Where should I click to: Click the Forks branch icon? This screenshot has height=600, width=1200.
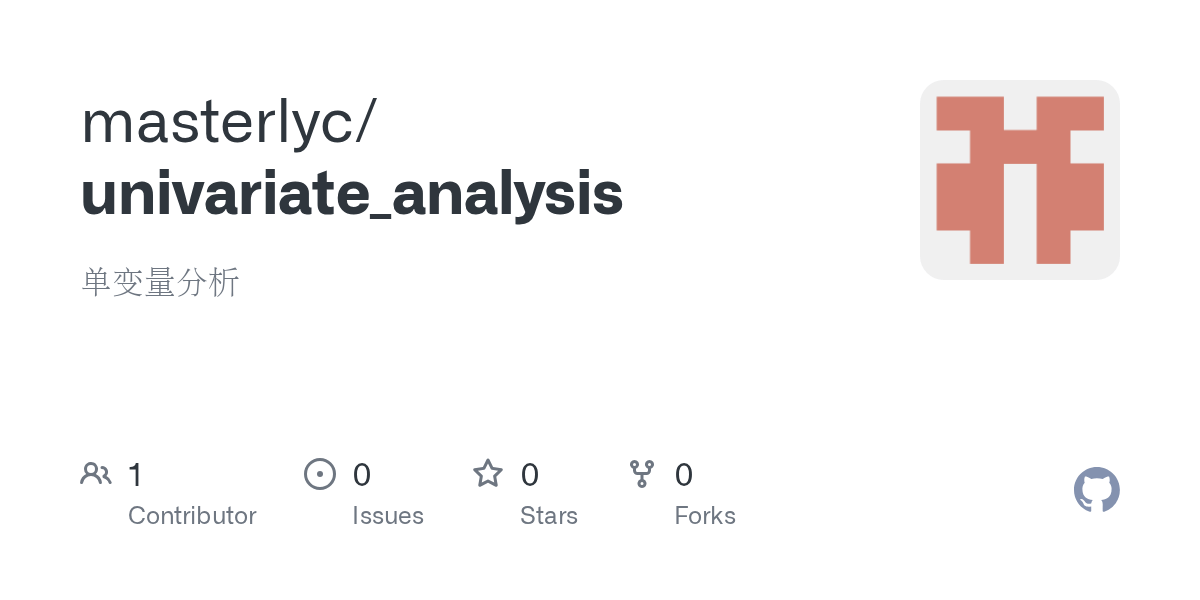pos(642,474)
